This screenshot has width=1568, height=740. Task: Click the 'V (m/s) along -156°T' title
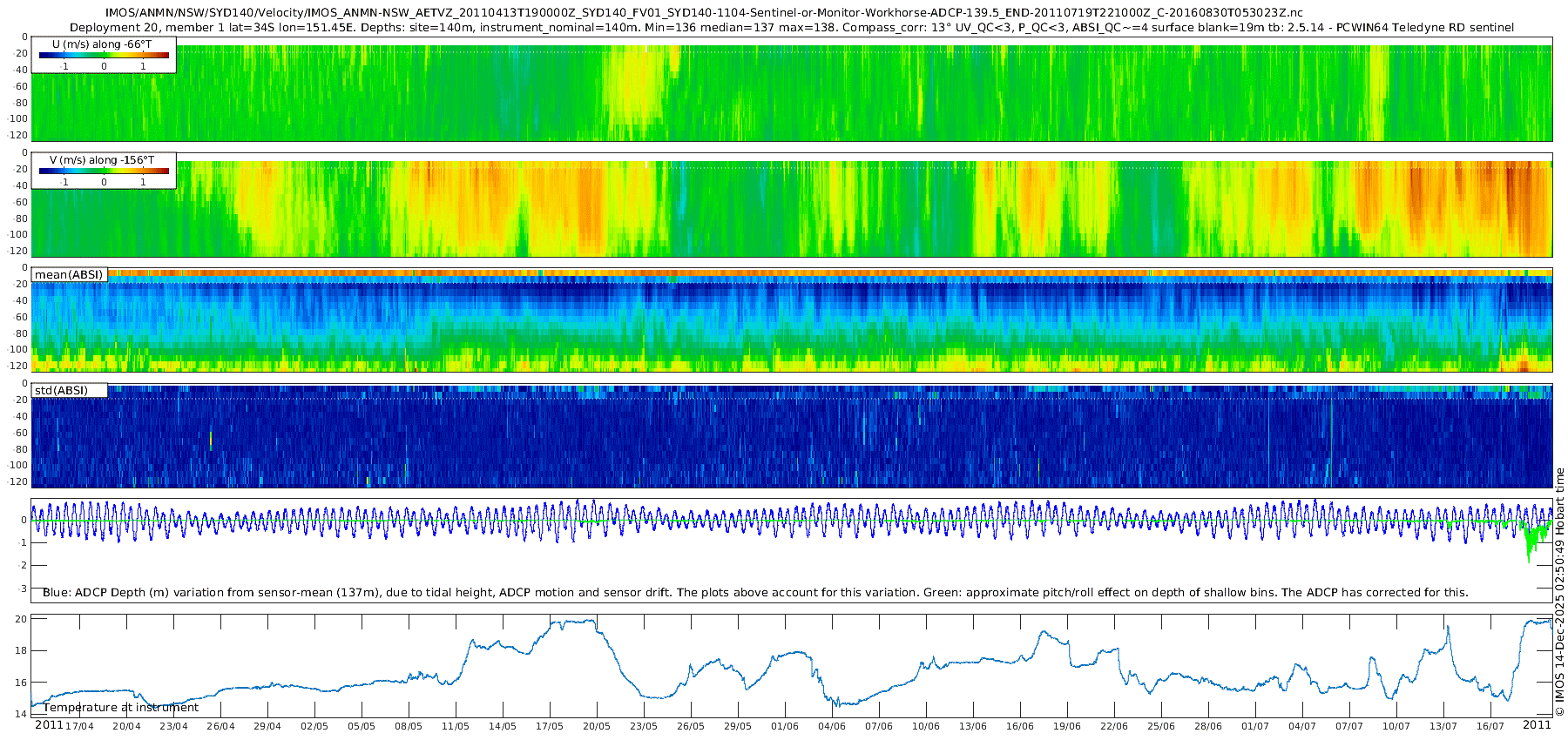click(102, 160)
